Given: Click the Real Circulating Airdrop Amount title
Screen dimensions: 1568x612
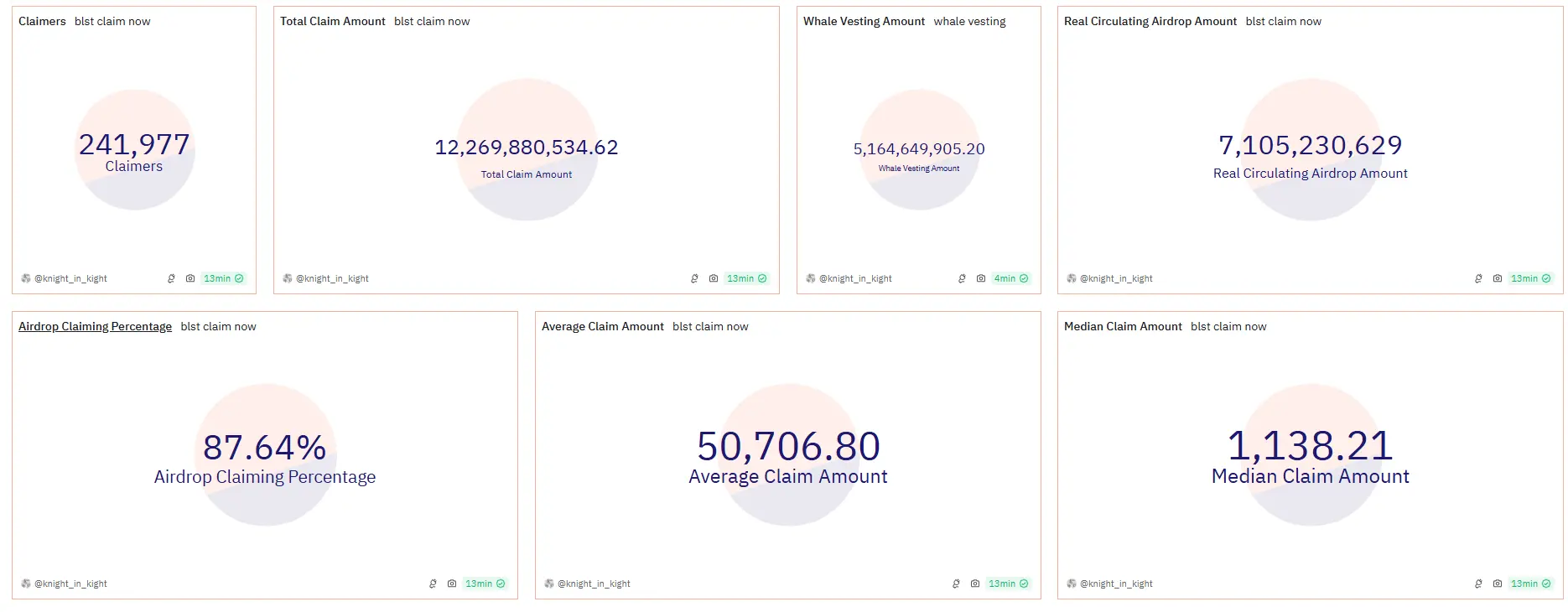Looking at the screenshot, I should tap(1150, 21).
